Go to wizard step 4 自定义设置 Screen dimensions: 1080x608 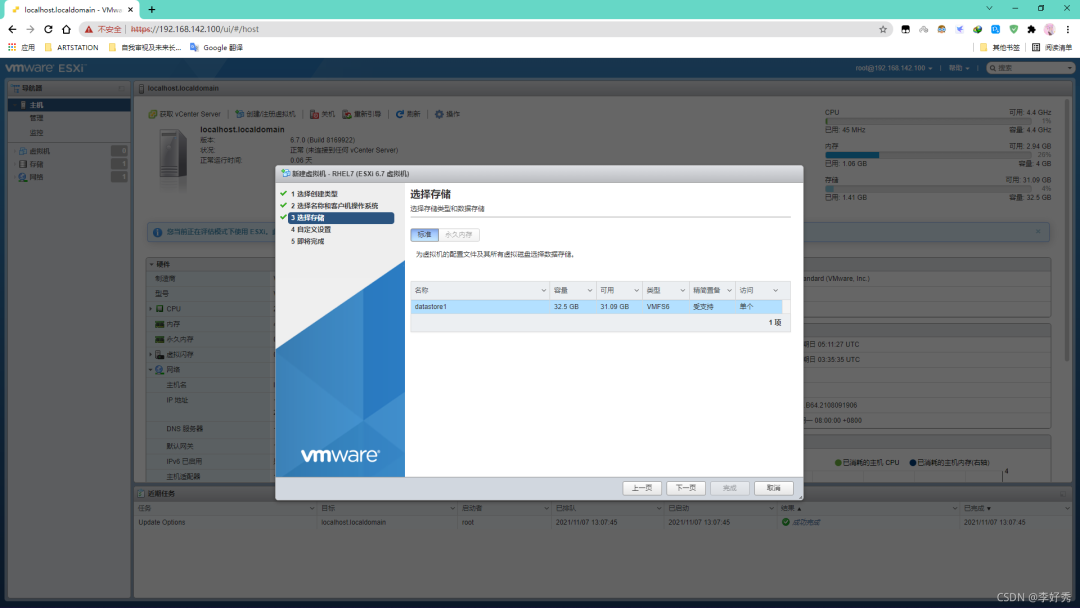pyautogui.click(x=311, y=229)
